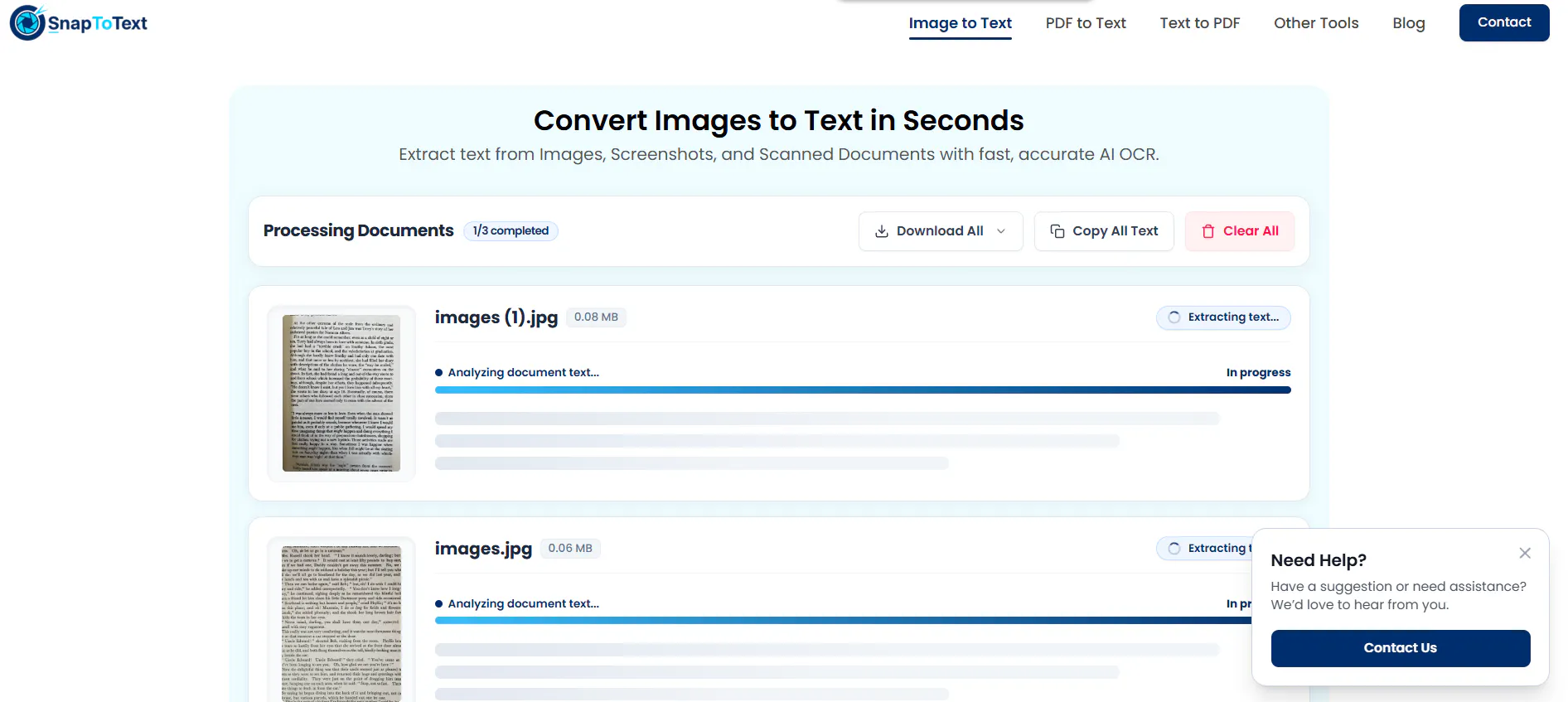Click the SnapToText logo

pos(79,23)
